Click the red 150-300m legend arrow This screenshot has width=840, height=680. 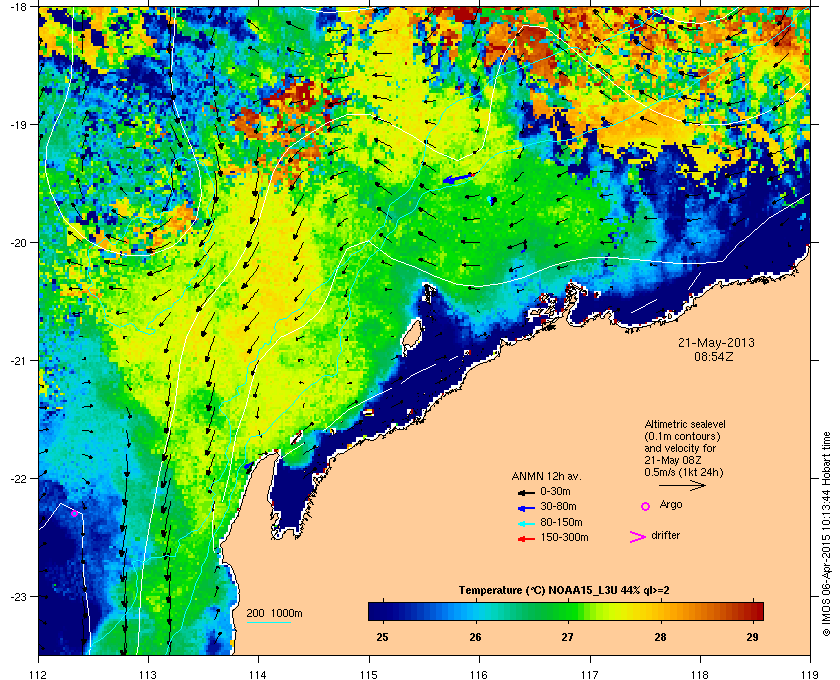point(526,539)
